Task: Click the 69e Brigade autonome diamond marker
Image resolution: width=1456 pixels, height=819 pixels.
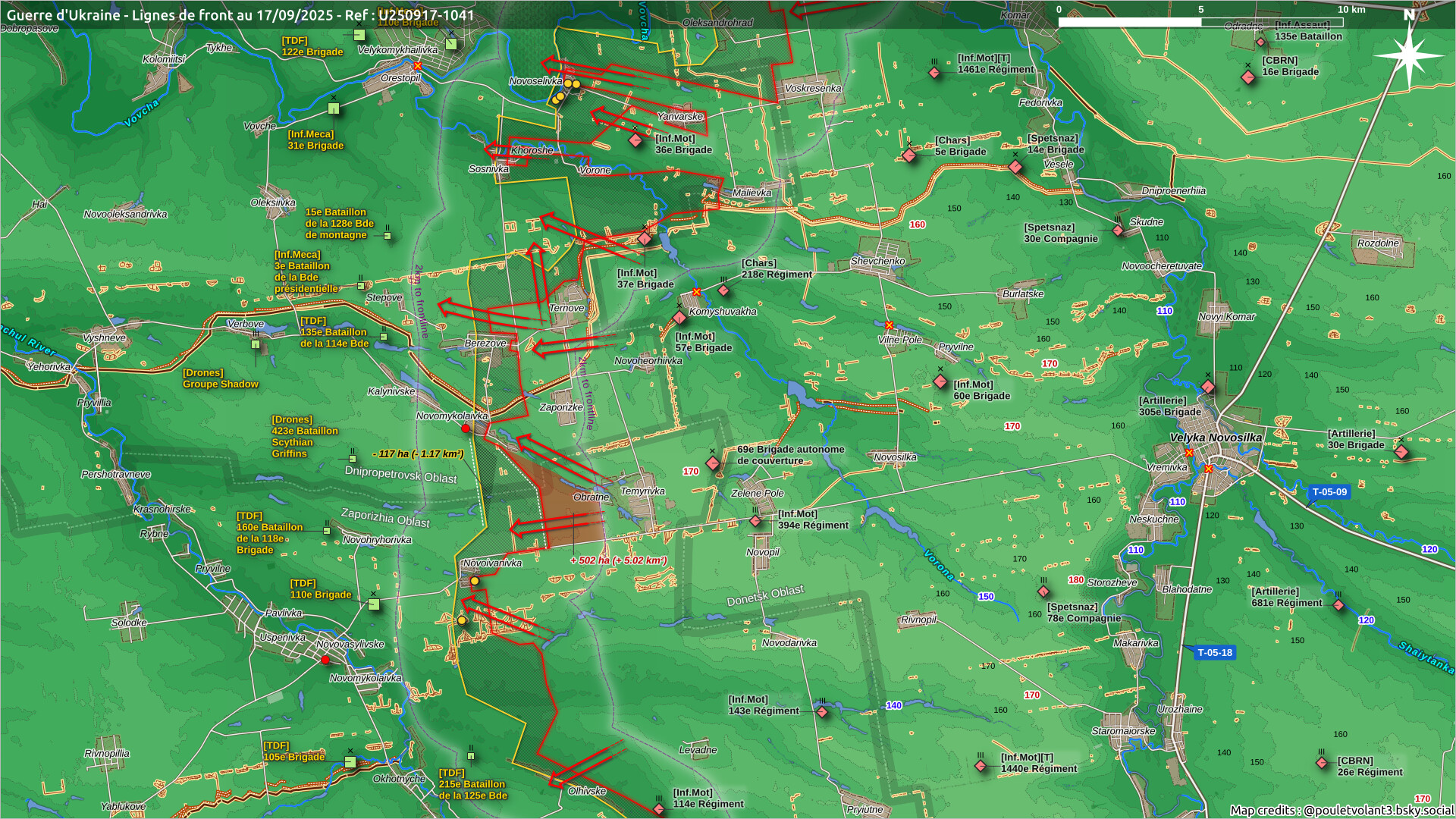Action: tap(712, 463)
